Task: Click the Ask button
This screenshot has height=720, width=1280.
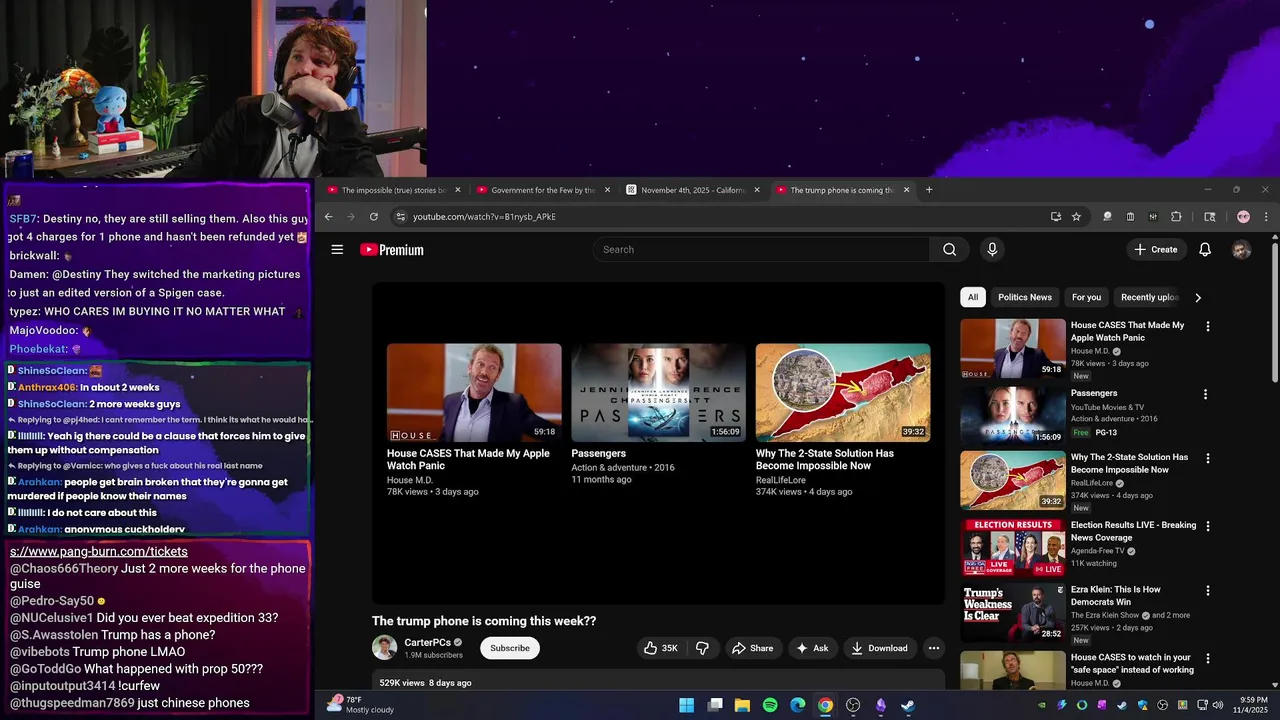Action: [811, 648]
